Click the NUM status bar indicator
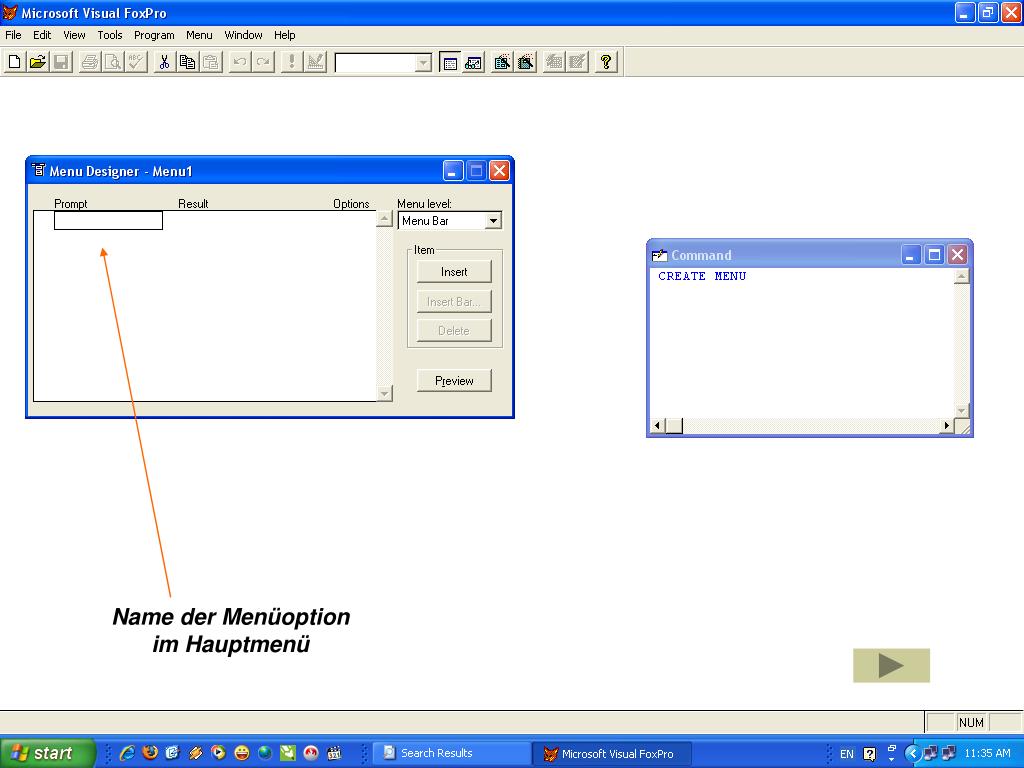1024x768 pixels. [971, 722]
